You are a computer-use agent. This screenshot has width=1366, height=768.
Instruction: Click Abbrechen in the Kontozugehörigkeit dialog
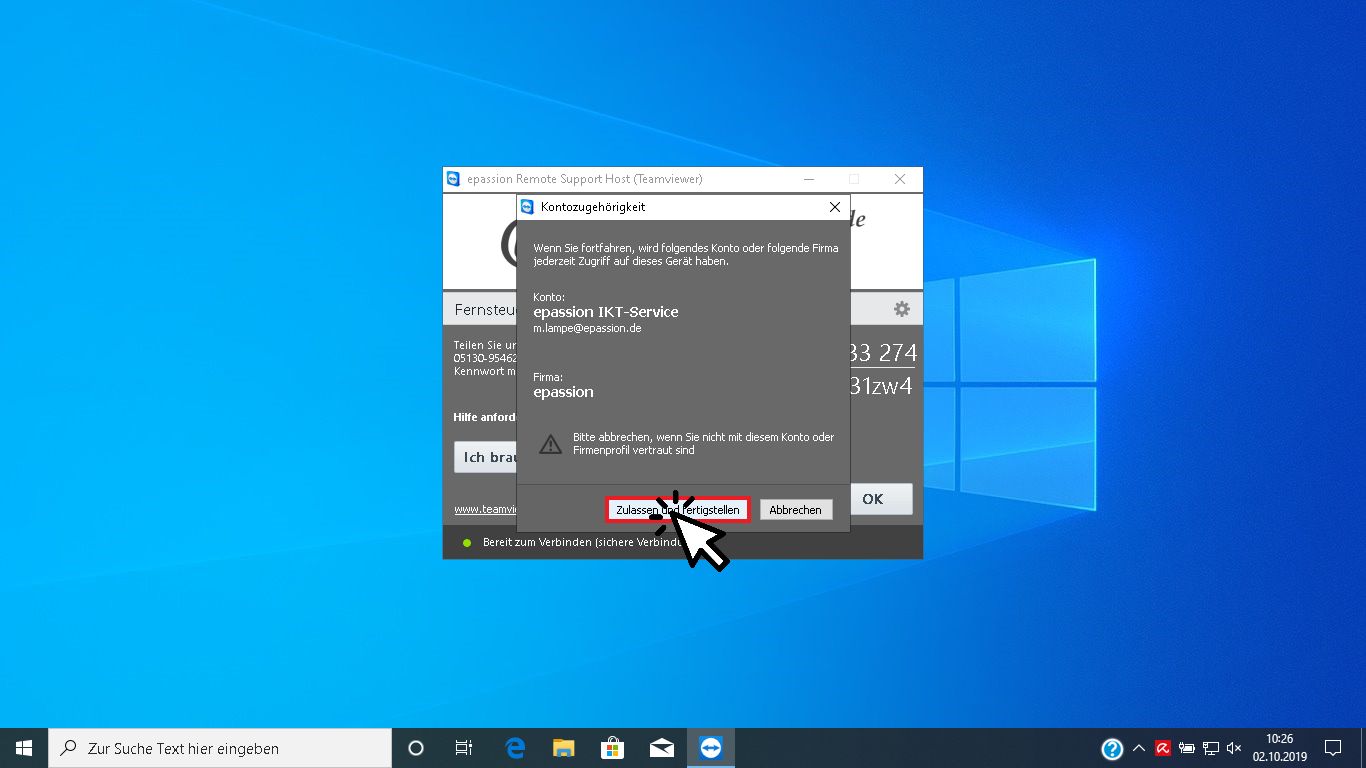point(796,510)
